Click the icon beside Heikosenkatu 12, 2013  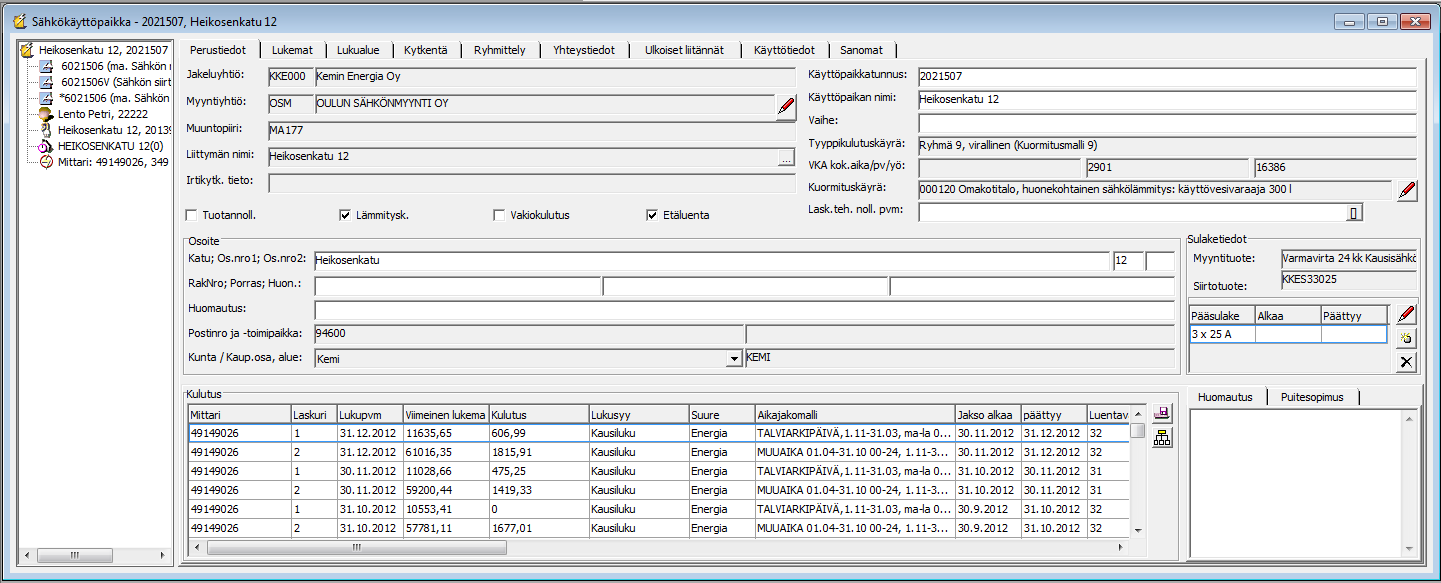[46, 130]
